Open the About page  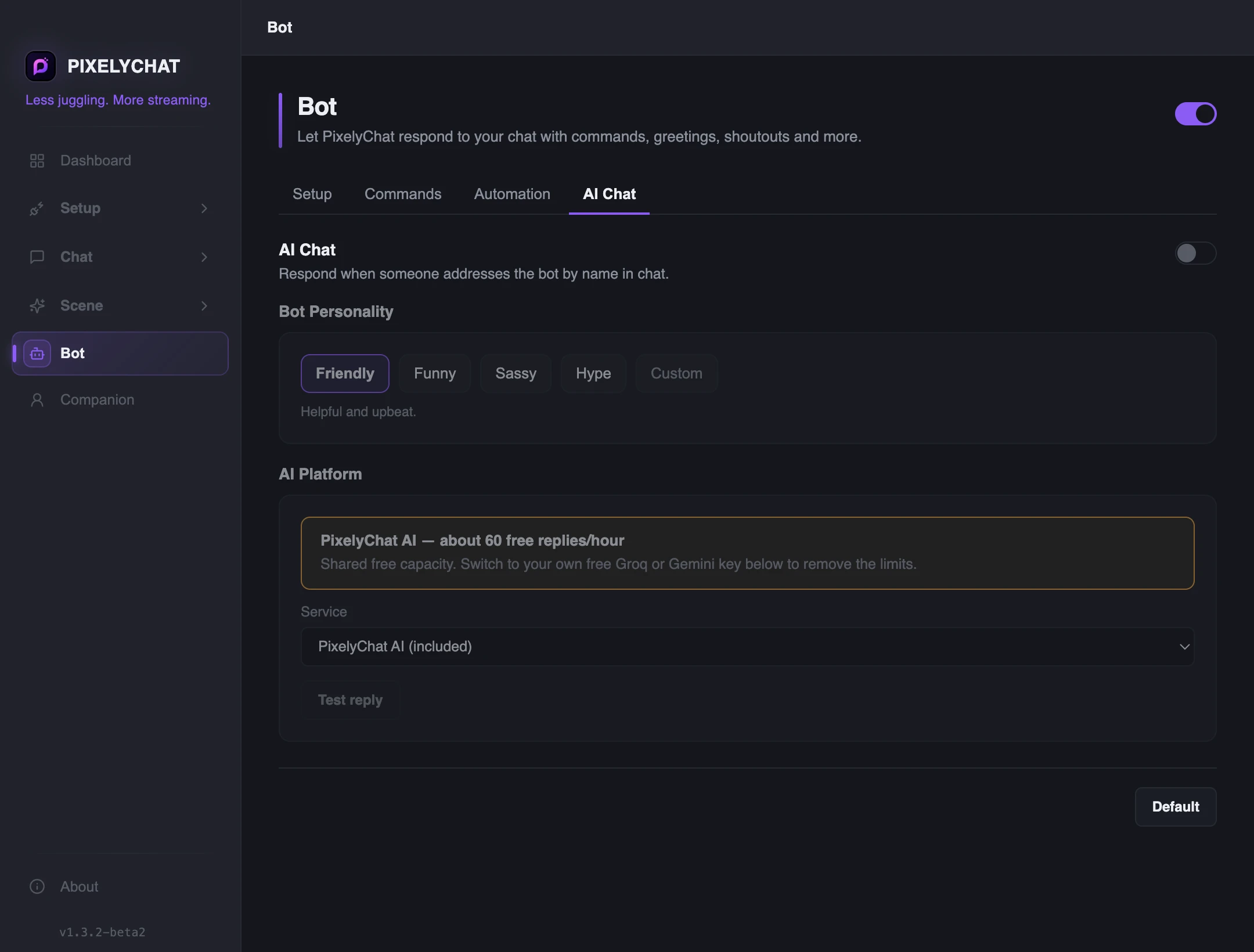click(x=120, y=886)
